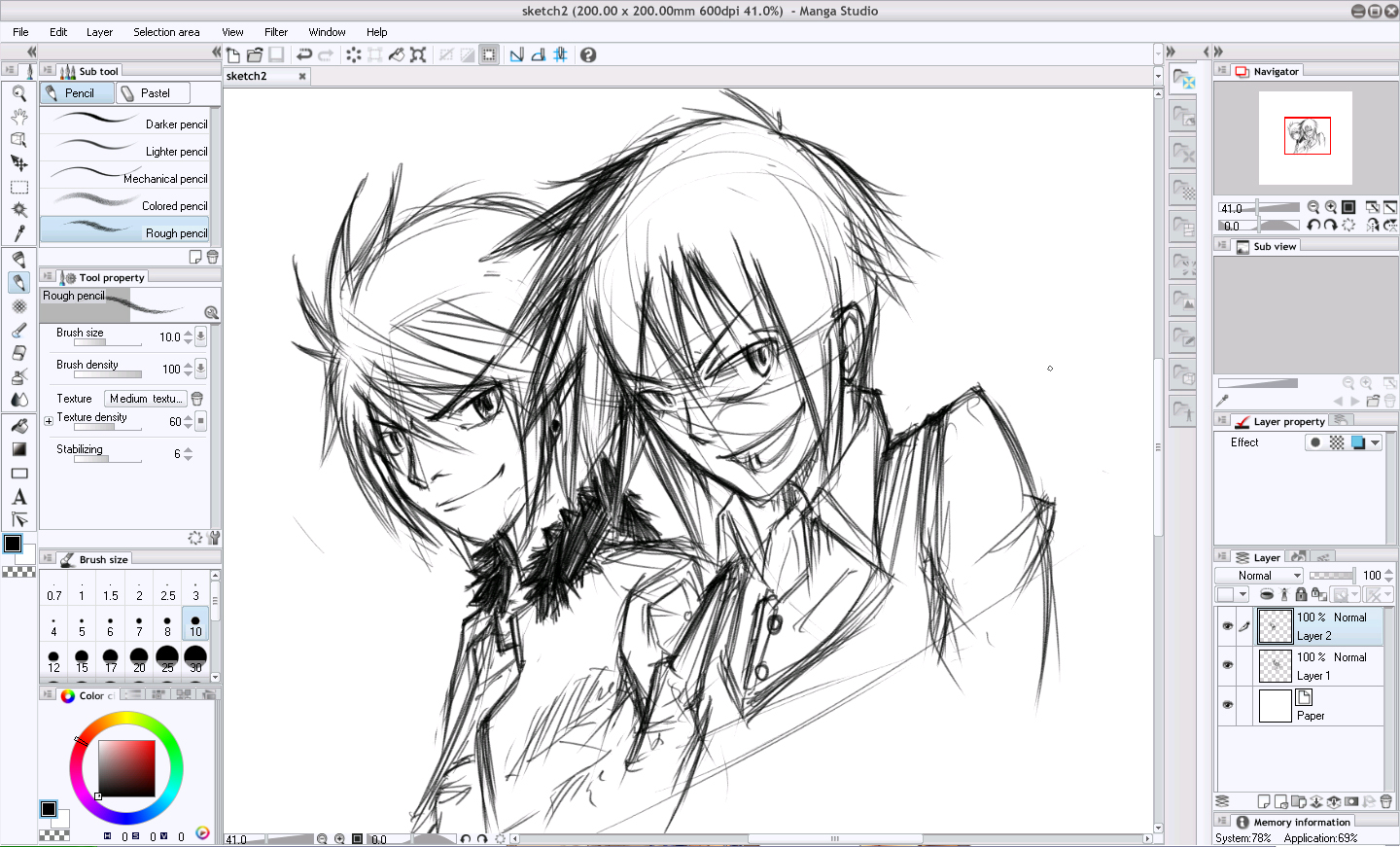Hide the Paper layer
Image resolution: width=1400 pixels, height=847 pixels.
1227,705
